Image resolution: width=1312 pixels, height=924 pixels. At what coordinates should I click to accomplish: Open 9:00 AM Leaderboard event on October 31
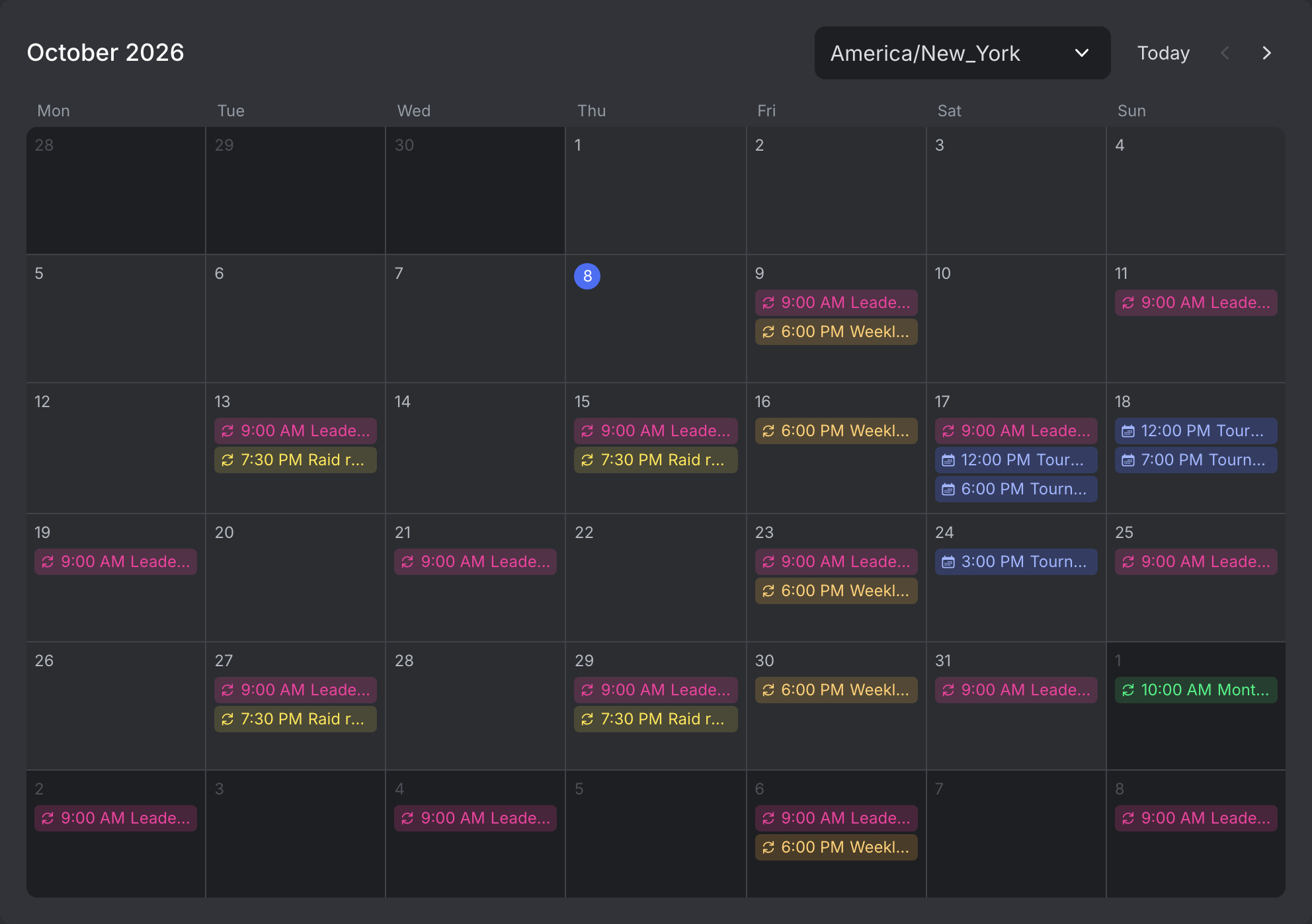pyautogui.click(x=1016, y=690)
